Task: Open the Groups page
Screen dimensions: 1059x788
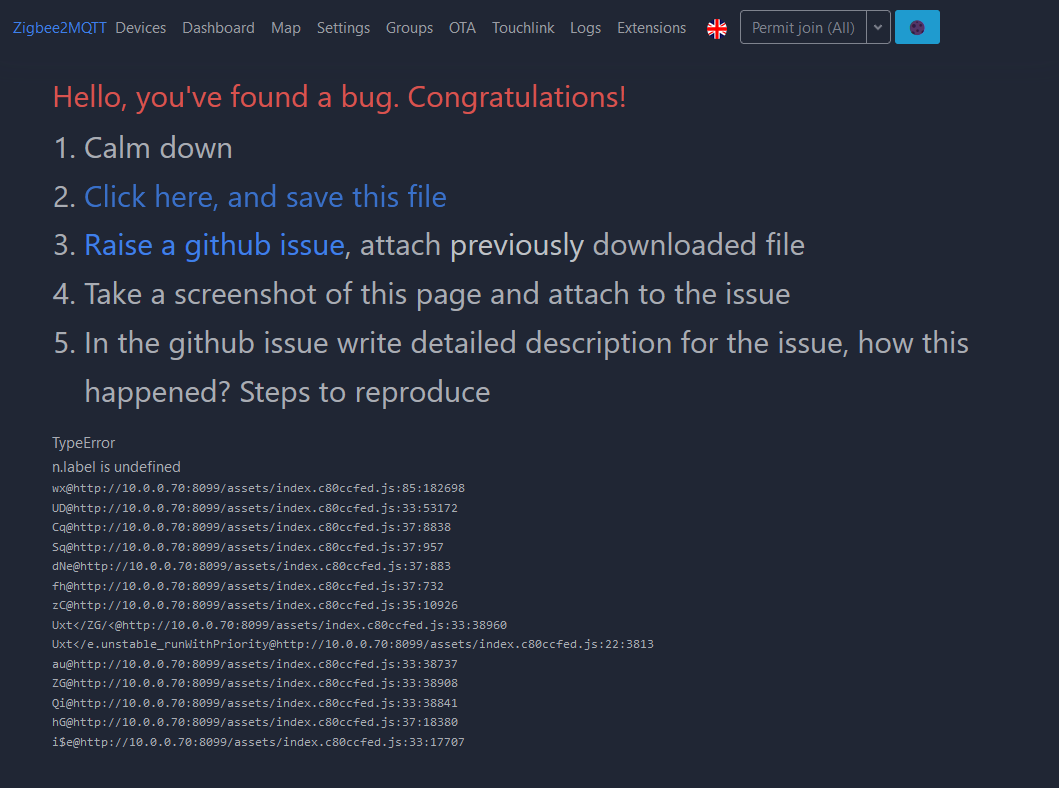Action: pyautogui.click(x=409, y=28)
